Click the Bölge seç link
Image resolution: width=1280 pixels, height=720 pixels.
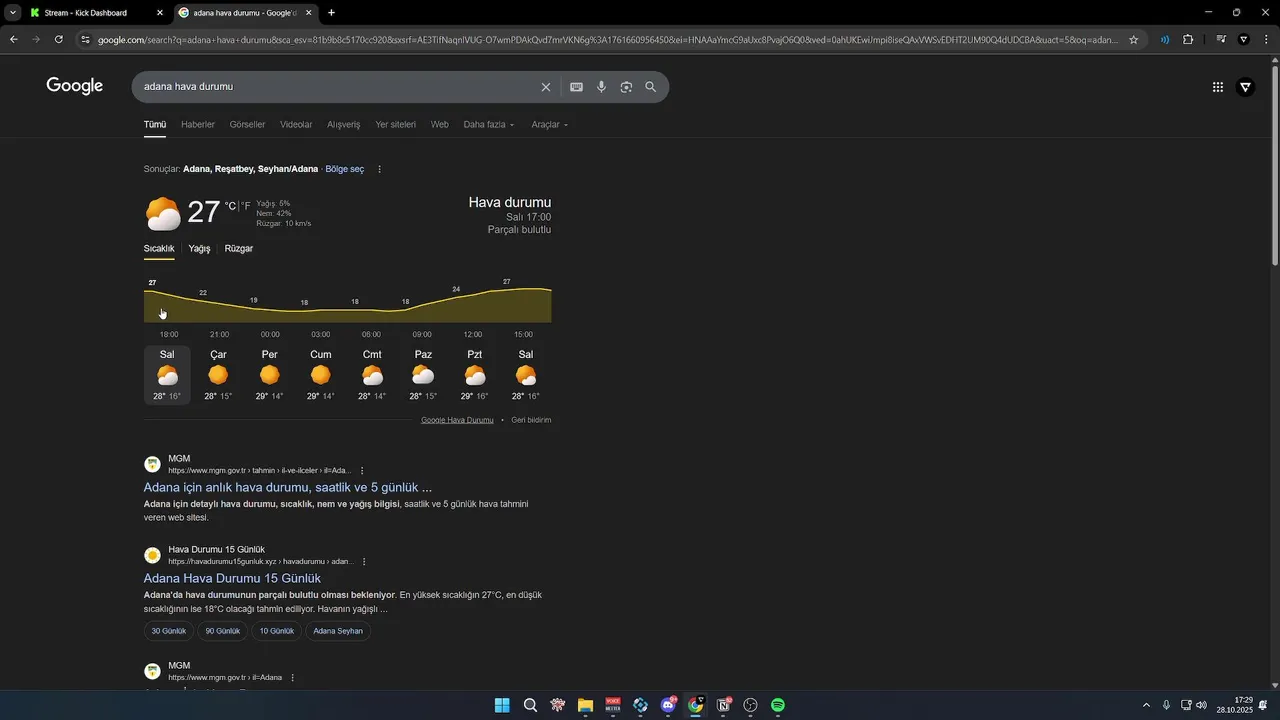pyautogui.click(x=345, y=169)
